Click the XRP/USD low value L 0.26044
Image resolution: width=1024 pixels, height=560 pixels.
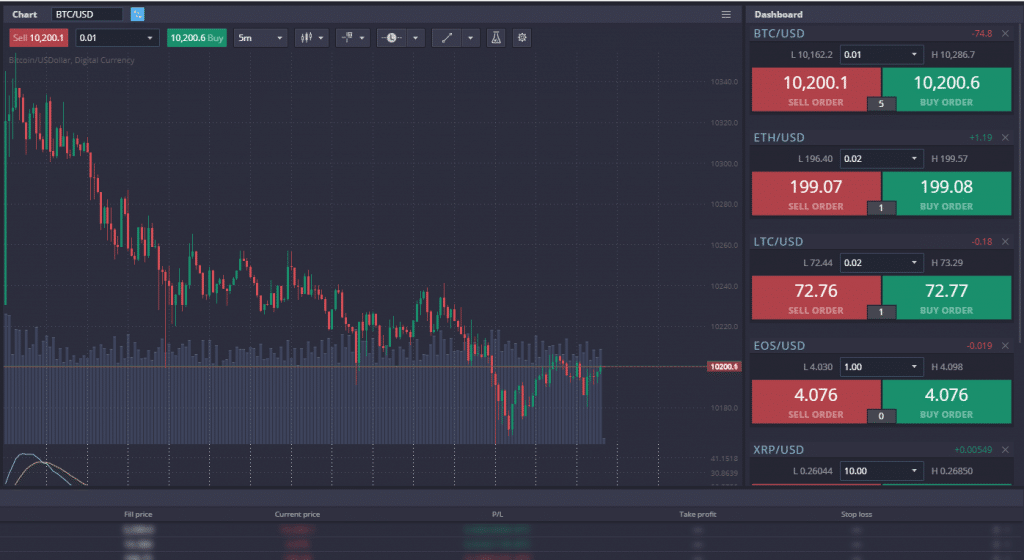pos(813,471)
